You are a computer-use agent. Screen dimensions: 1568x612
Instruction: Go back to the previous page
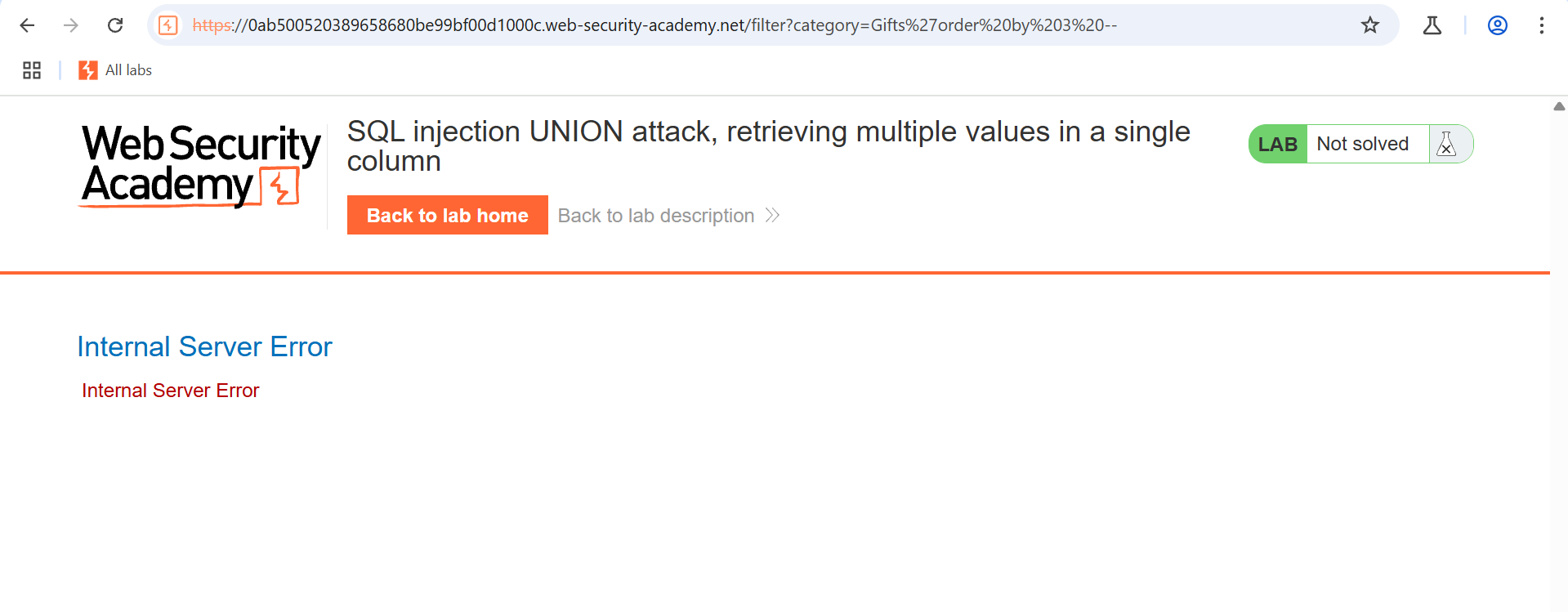tap(27, 25)
